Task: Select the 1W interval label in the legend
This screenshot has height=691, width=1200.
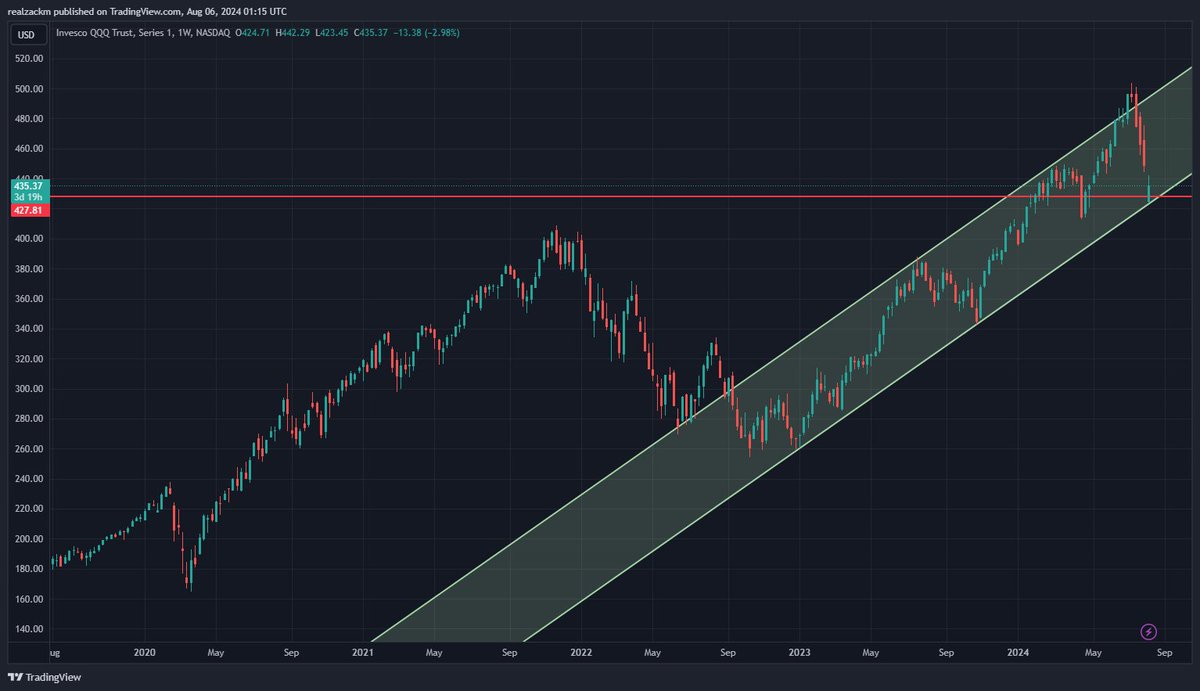Action: pyautogui.click(x=186, y=33)
